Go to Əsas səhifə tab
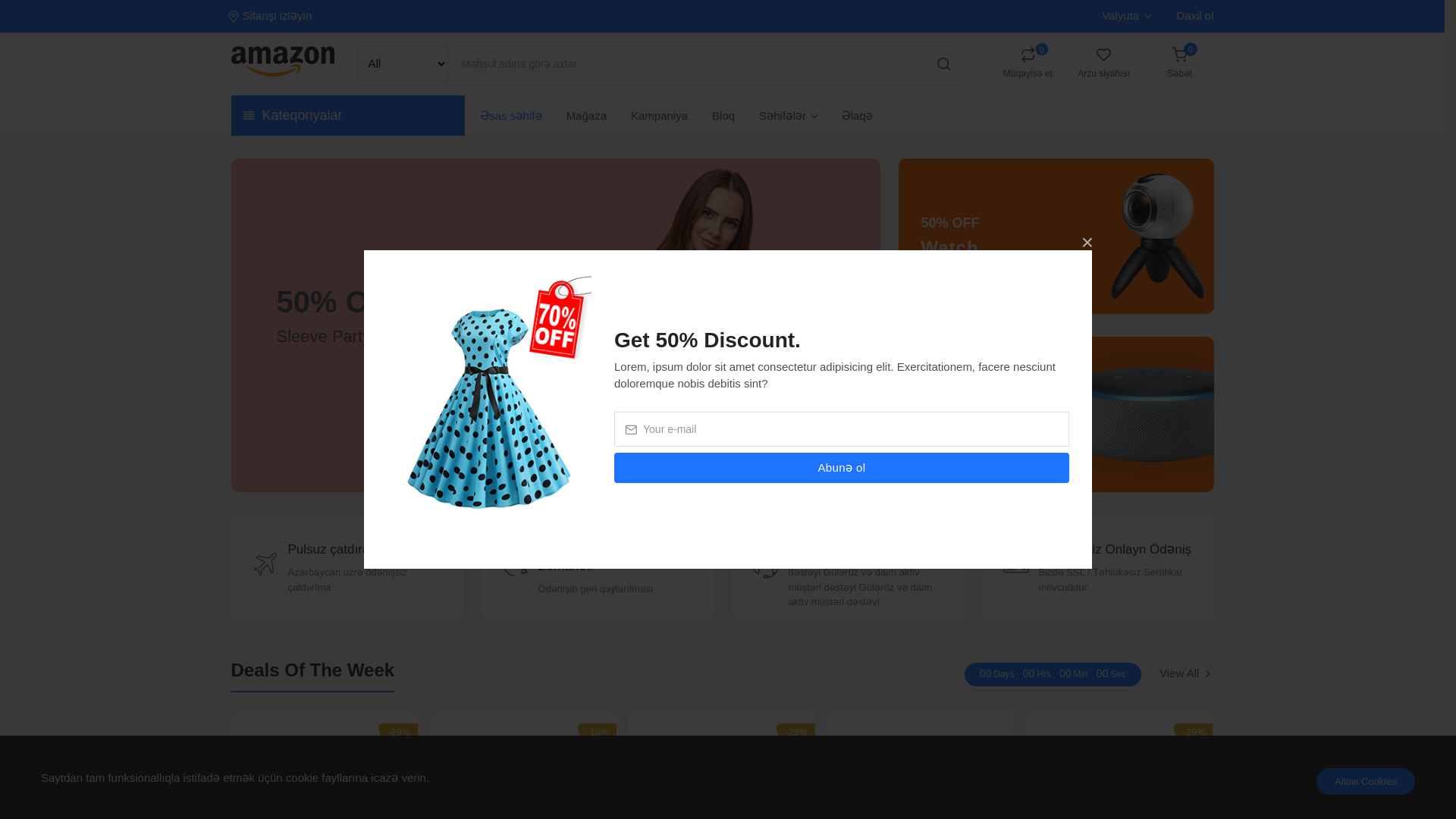The height and width of the screenshot is (819, 1456). (511, 116)
